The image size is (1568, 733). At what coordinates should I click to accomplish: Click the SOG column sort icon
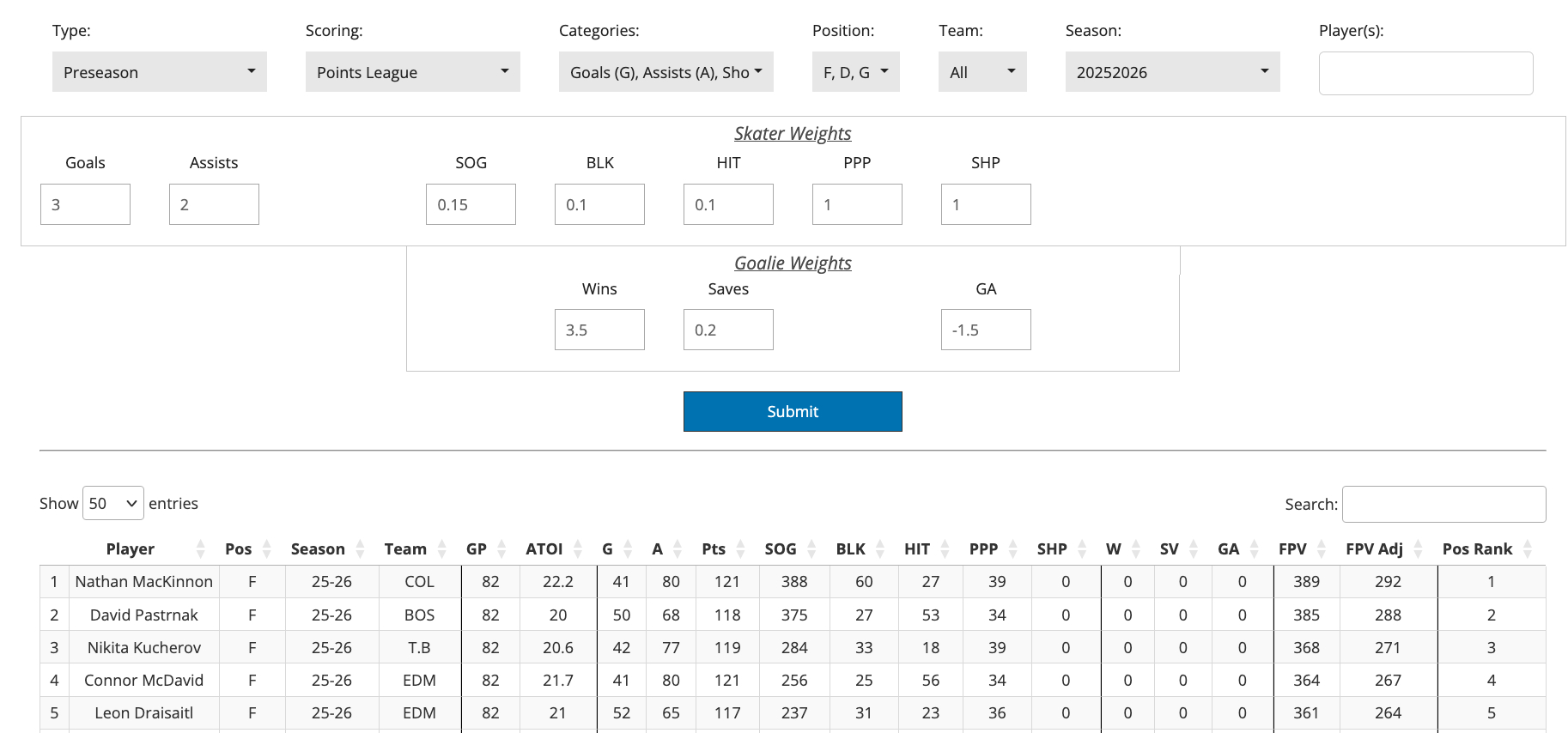pyautogui.click(x=811, y=549)
